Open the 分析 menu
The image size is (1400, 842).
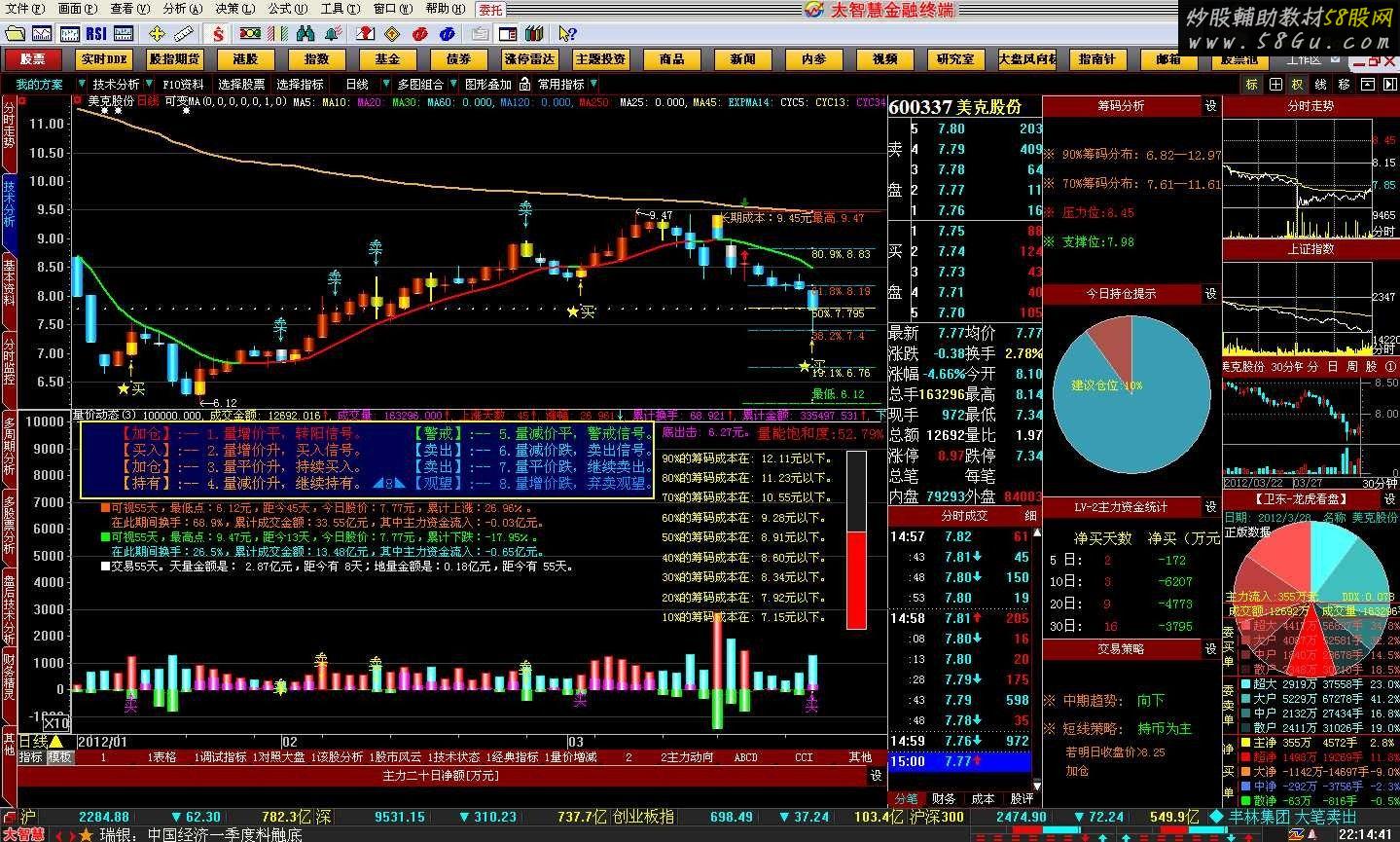[x=183, y=8]
